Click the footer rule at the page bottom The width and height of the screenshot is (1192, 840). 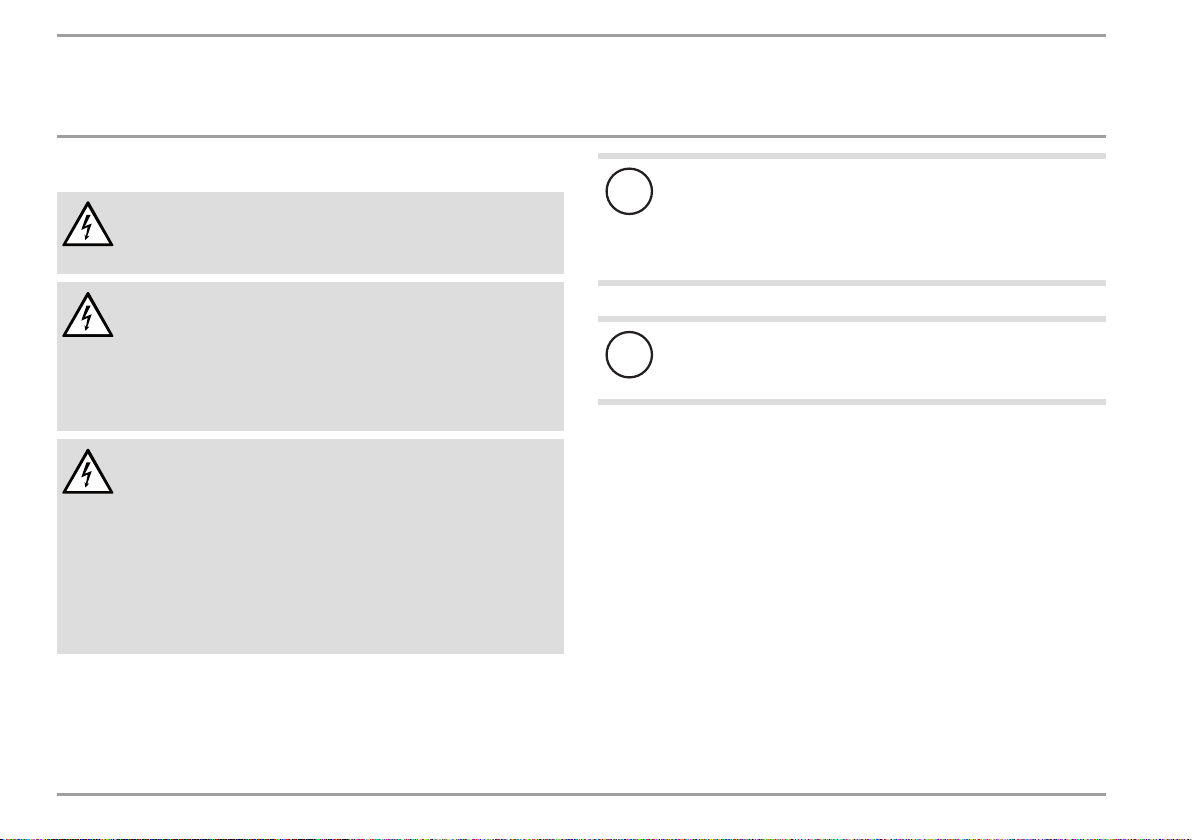581,794
